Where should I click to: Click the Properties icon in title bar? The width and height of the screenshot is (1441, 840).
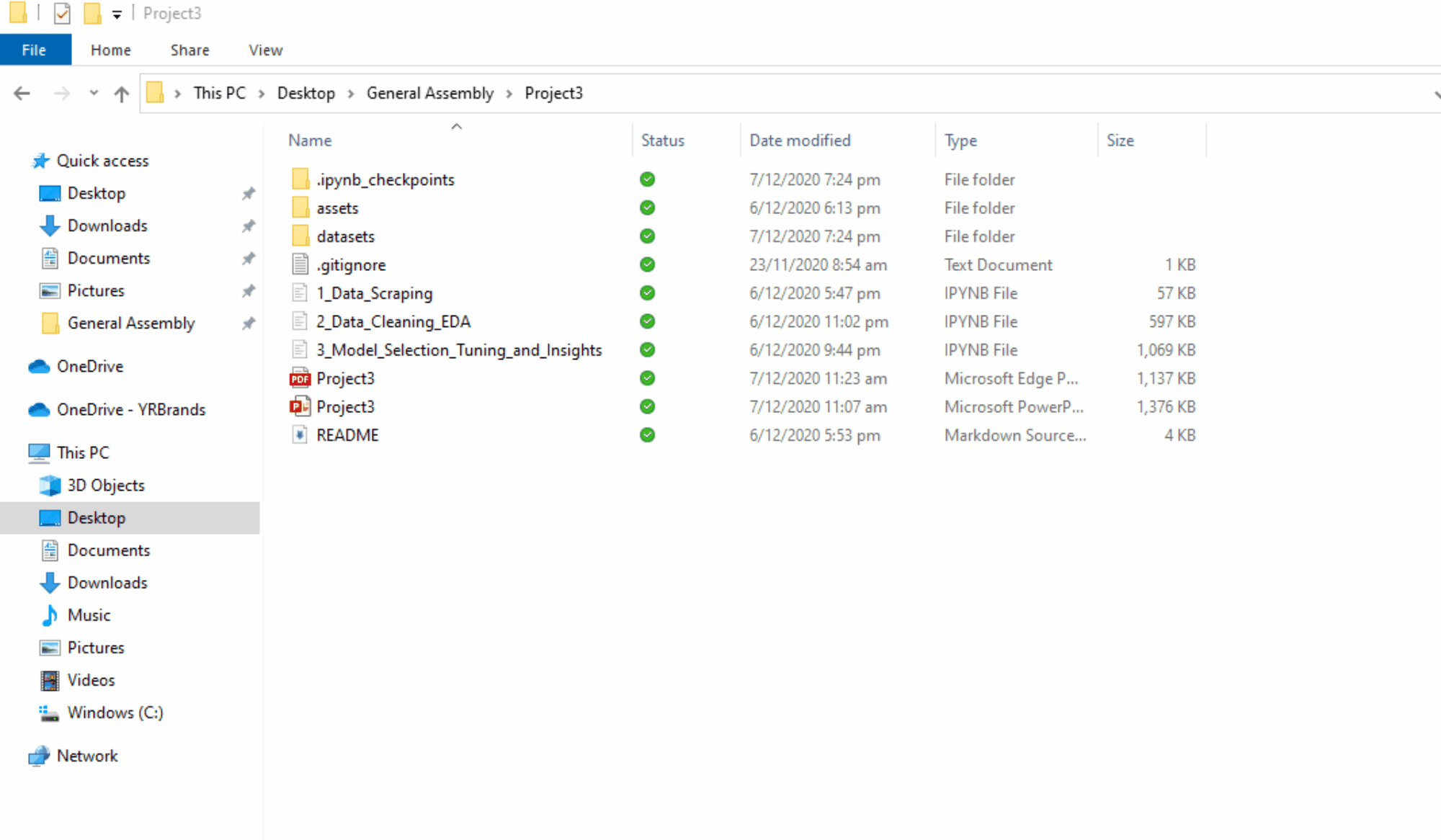click(x=63, y=14)
